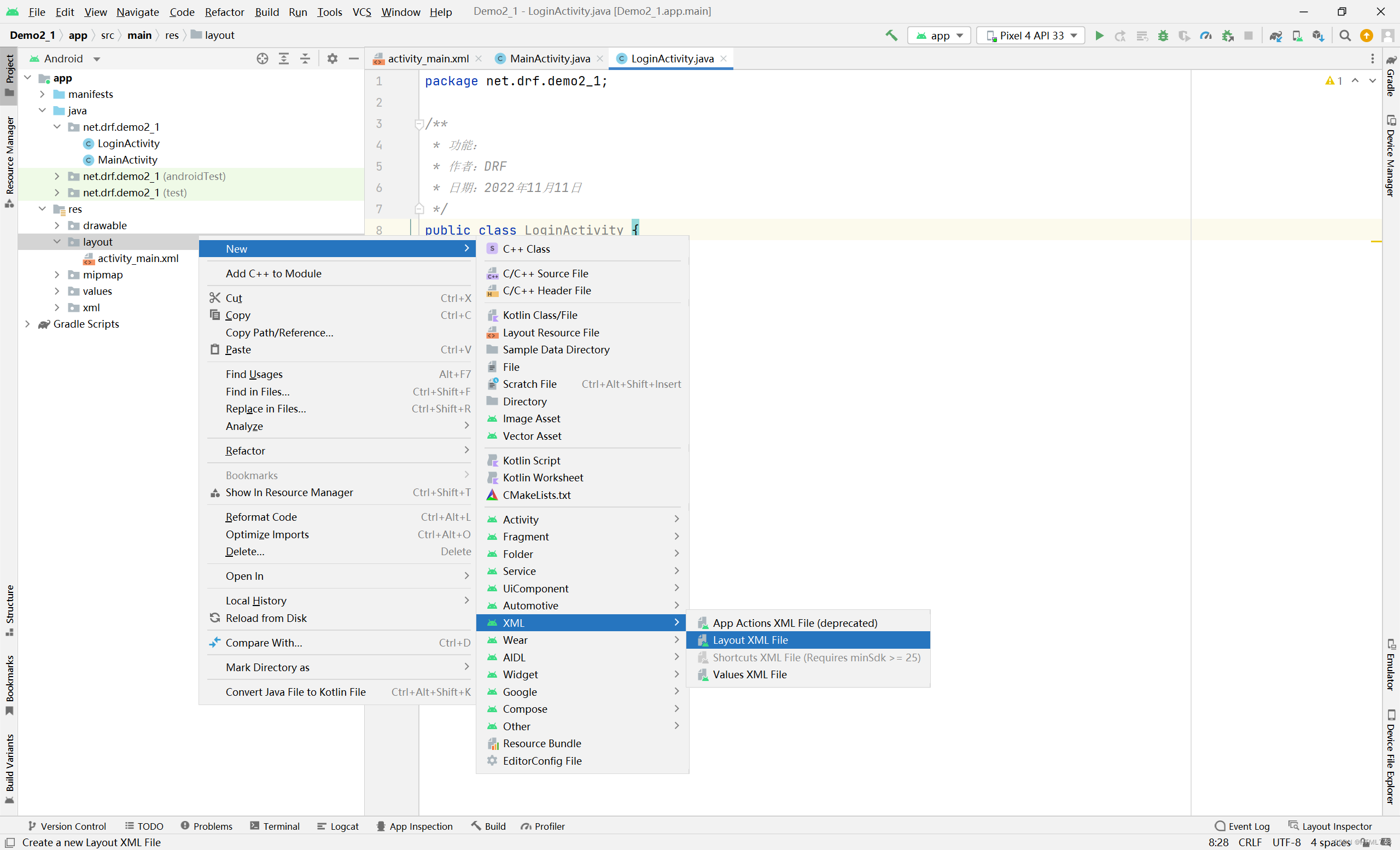1400x850 pixels.
Task: Sync project with Gradle files elephant icon
Action: 1275,35
